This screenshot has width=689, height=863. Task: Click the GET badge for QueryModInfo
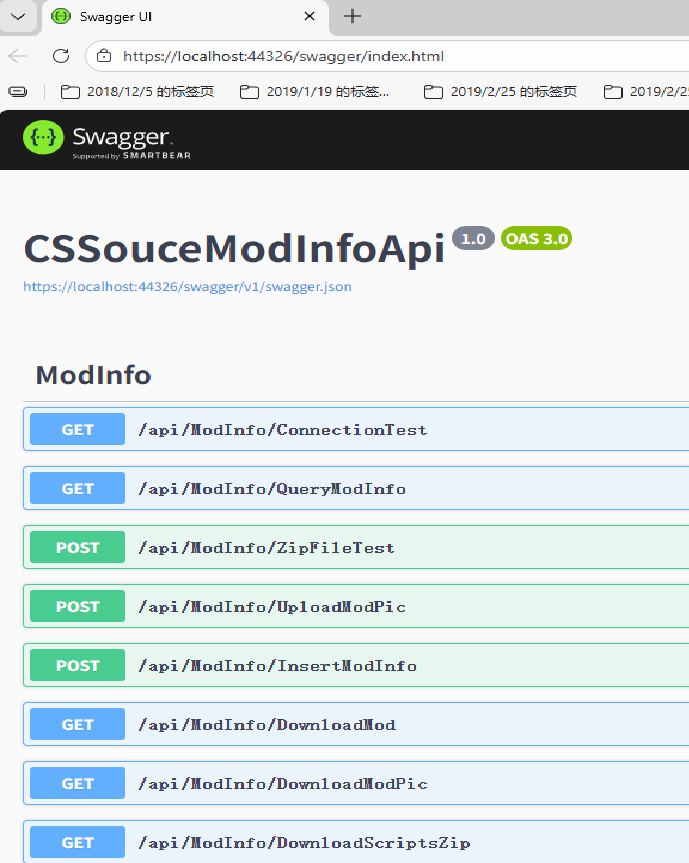(x=77, y=489)
